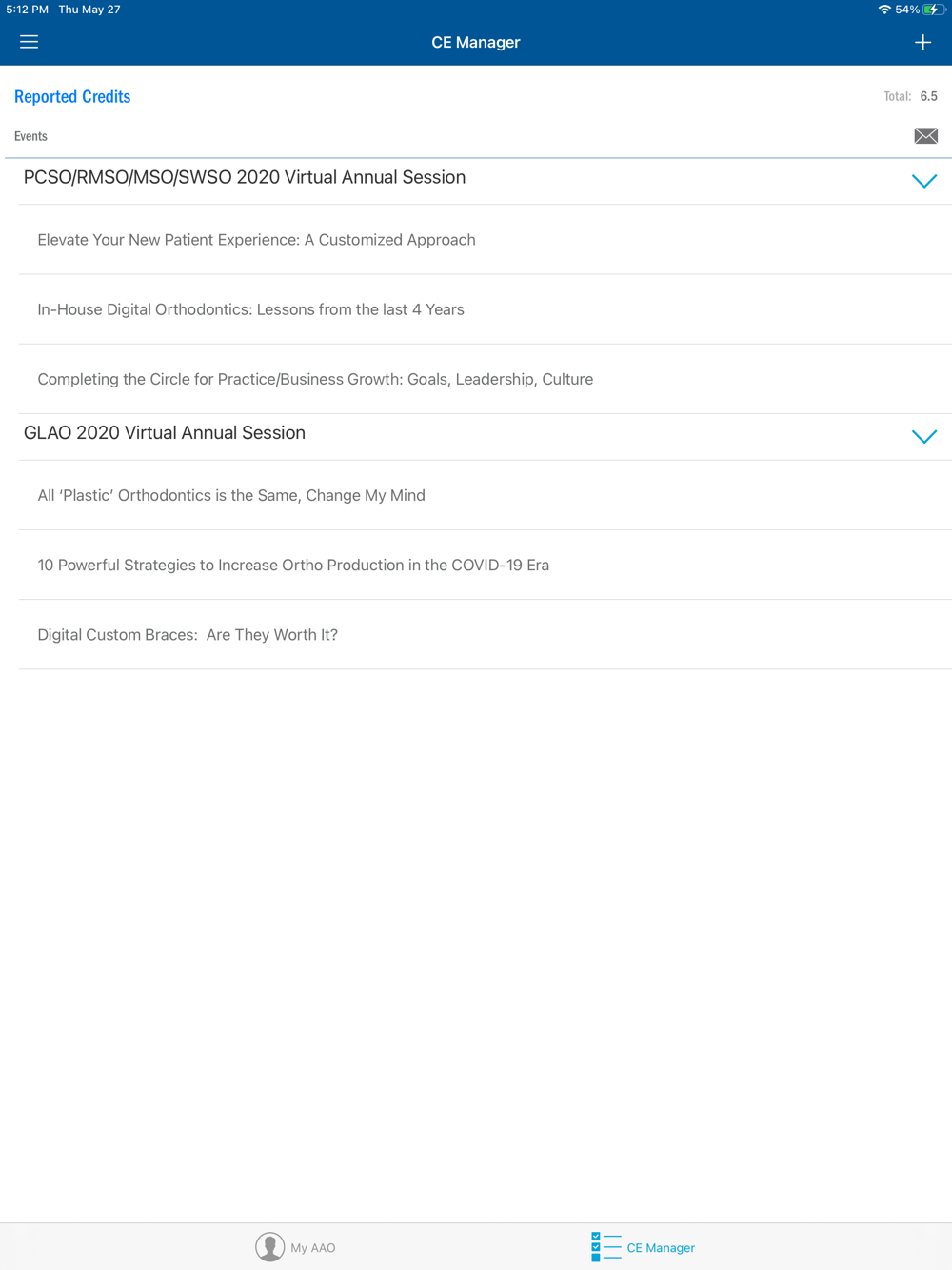Tap the CE Manager checklist icon
The image size is (952, 1270).
(605, 1246)
